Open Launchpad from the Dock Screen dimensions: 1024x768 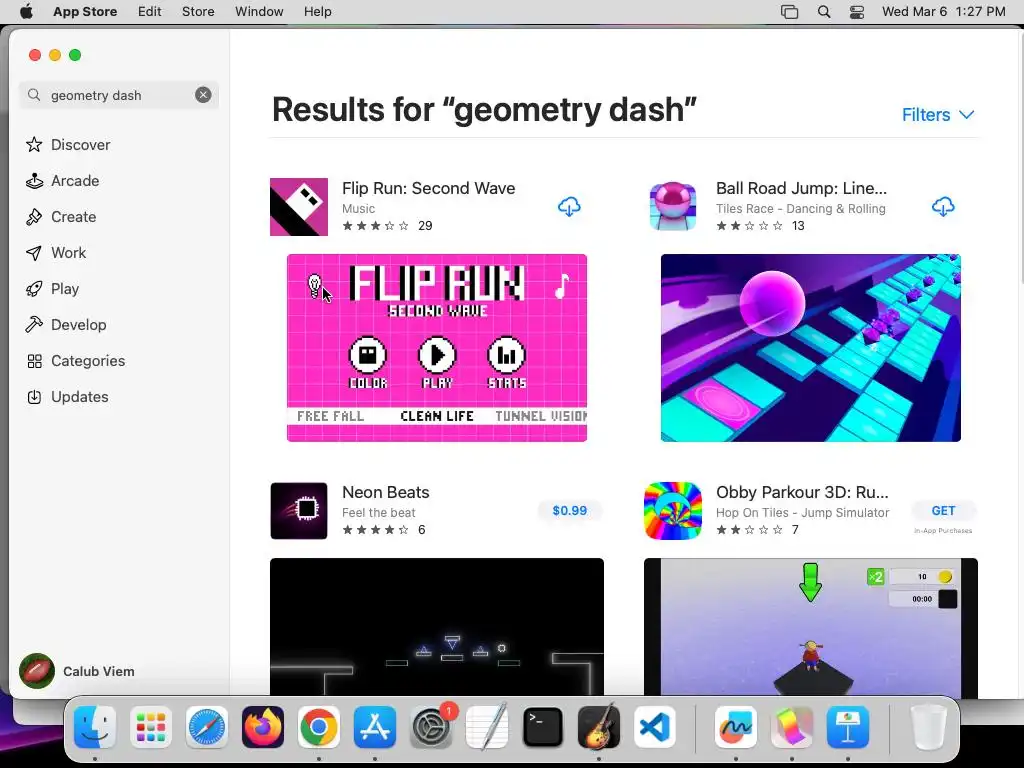(x=151, y=726)
